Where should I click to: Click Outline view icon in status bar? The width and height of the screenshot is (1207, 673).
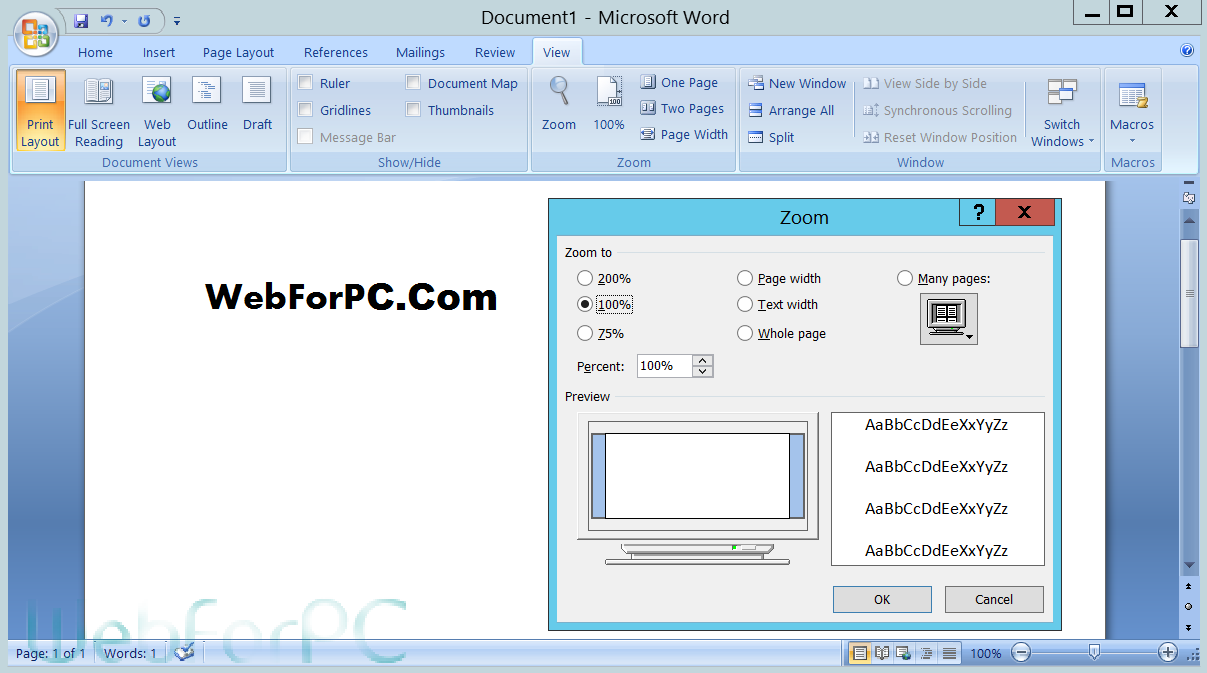click(926, 653)
